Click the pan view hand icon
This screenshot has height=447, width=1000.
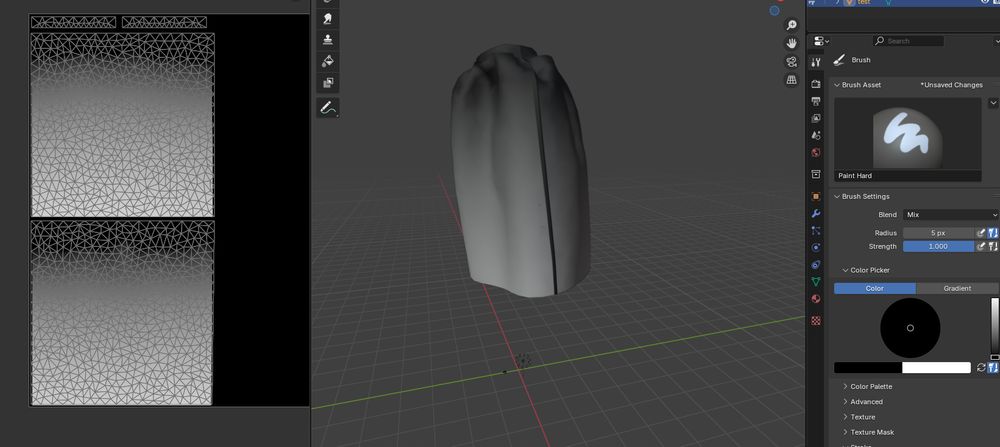click(791, 43)
